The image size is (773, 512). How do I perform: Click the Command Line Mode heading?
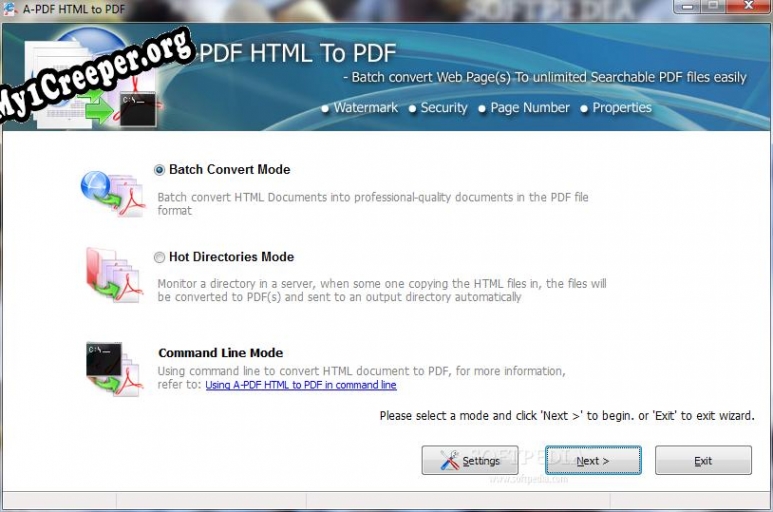point(220,353)
